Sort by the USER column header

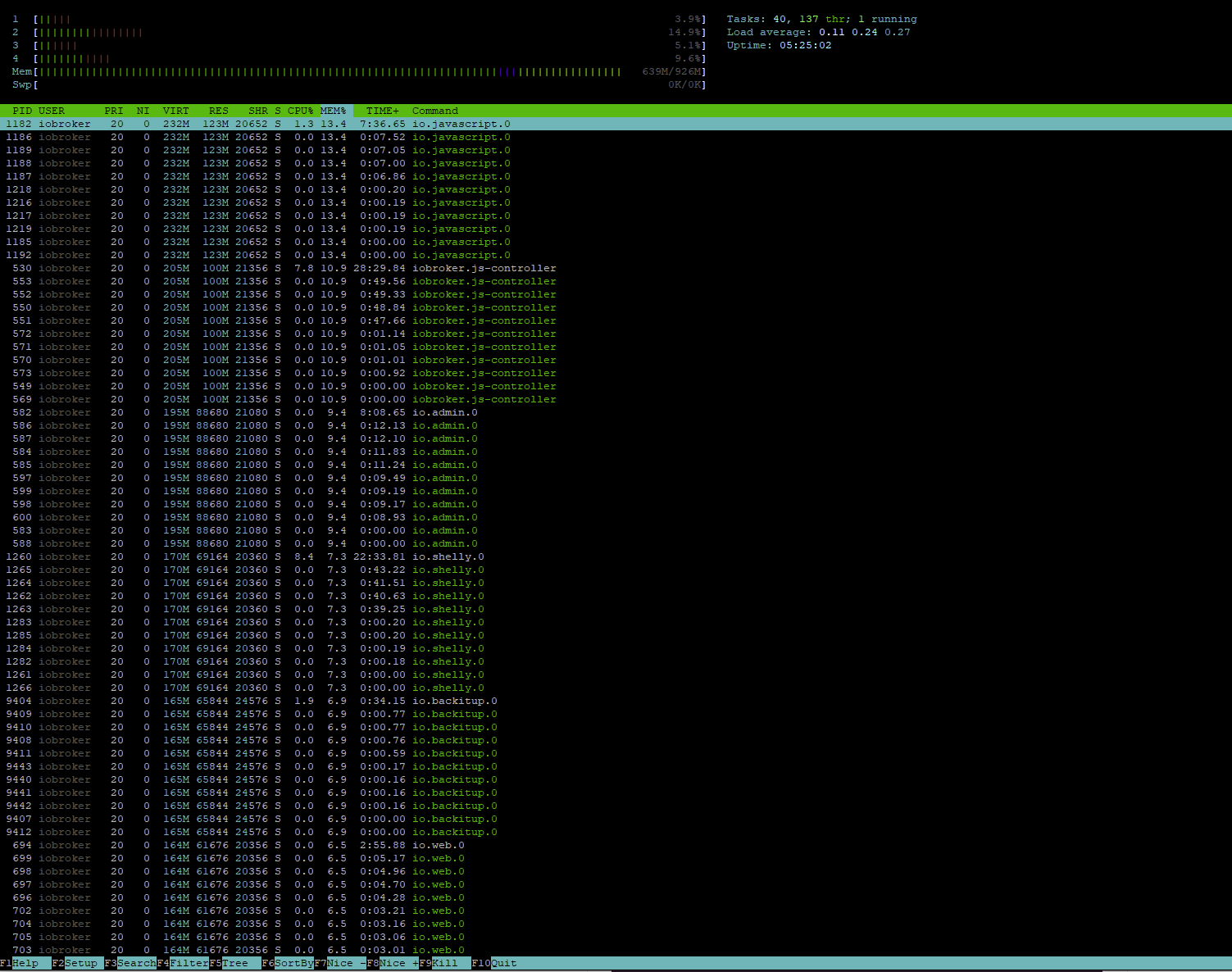point(52,111)
